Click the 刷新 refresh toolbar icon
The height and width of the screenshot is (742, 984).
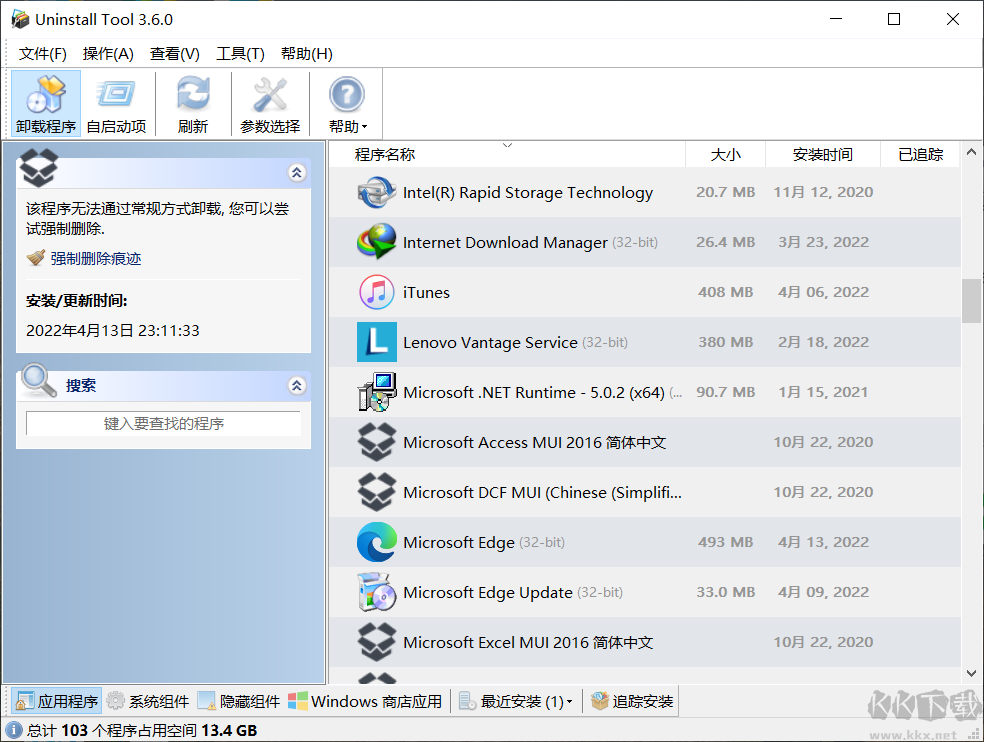click(193, 104)
